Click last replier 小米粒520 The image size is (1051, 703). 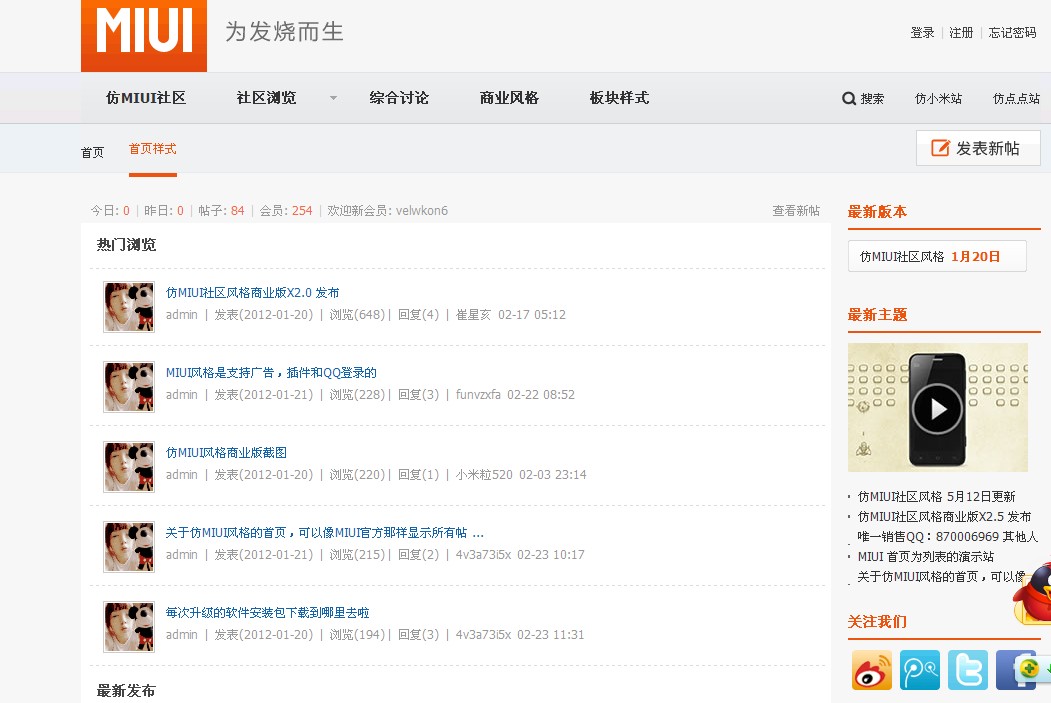[484, 474]
